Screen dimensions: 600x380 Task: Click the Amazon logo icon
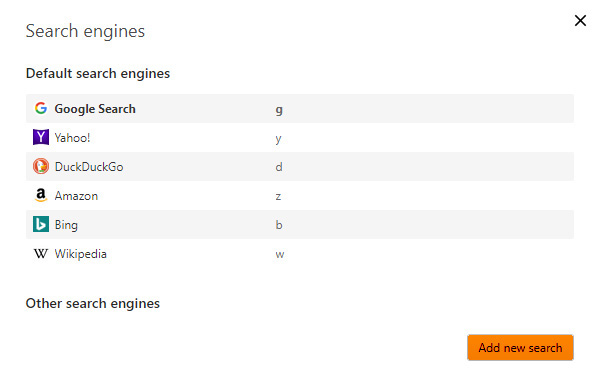pos(41,195)
